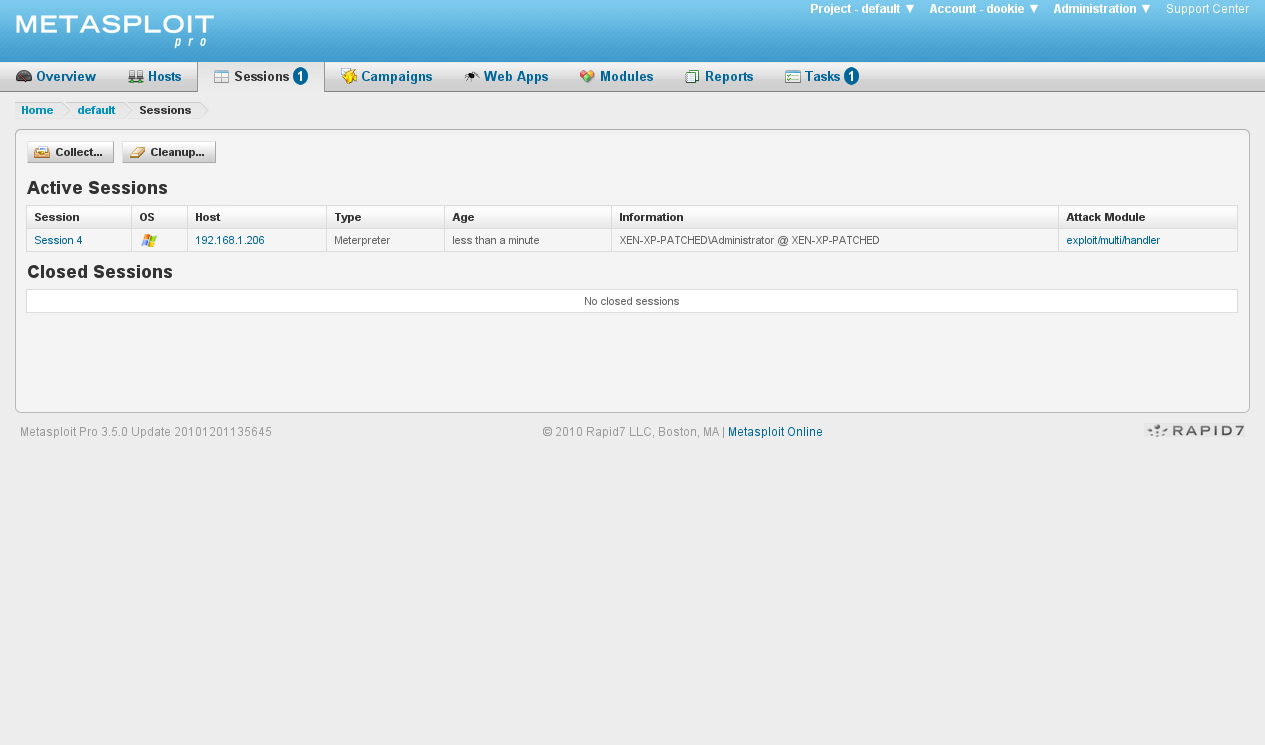The image size is (1265, 745).
Task: Open the Hosts tab
Action: (165, 76)
